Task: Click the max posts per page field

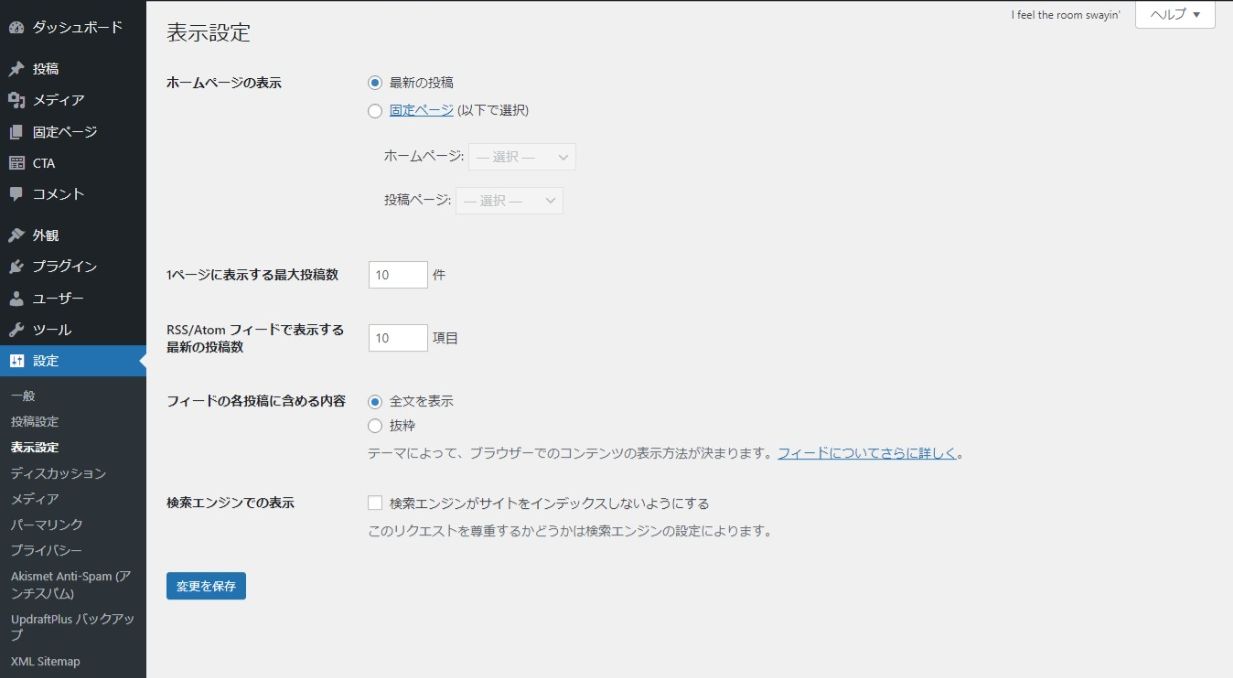Action: coord(398,275)
